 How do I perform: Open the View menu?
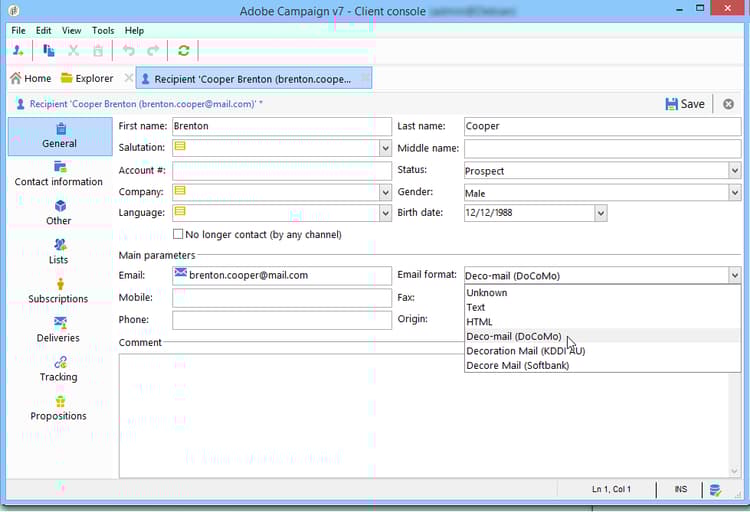(x=71, y=30)
